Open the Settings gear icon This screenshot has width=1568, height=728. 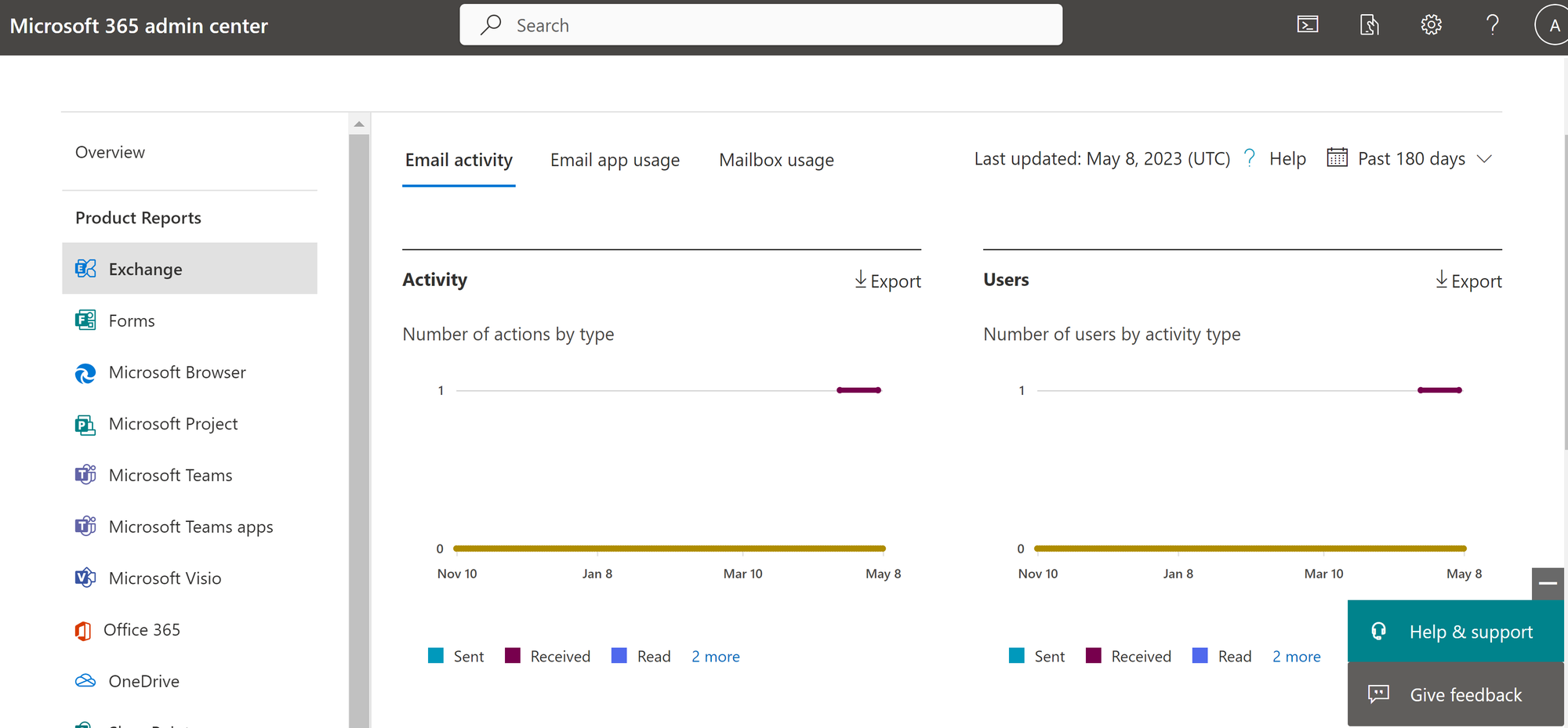click(1432, 25)
